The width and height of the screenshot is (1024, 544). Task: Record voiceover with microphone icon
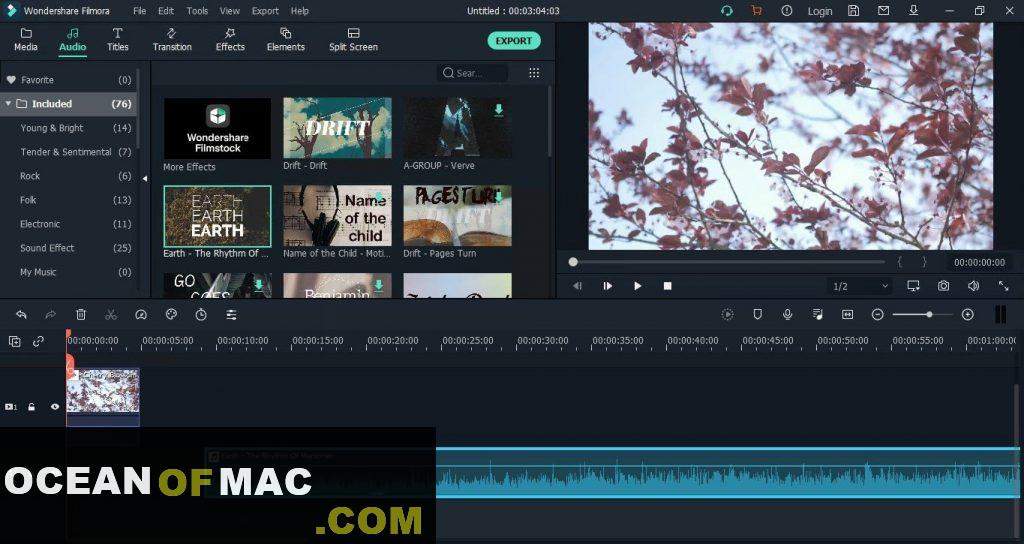coord(788,315)
